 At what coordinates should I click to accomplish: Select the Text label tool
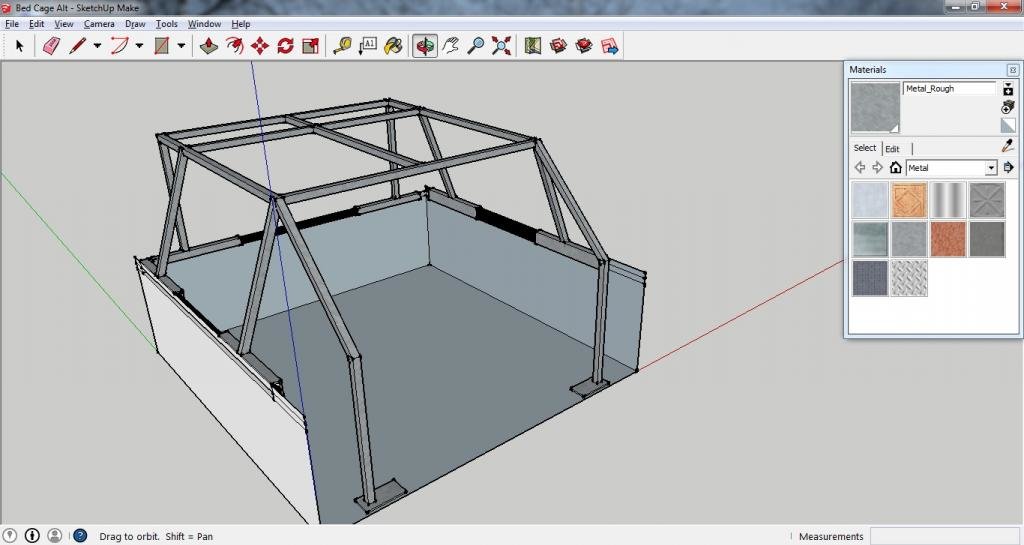368,46
